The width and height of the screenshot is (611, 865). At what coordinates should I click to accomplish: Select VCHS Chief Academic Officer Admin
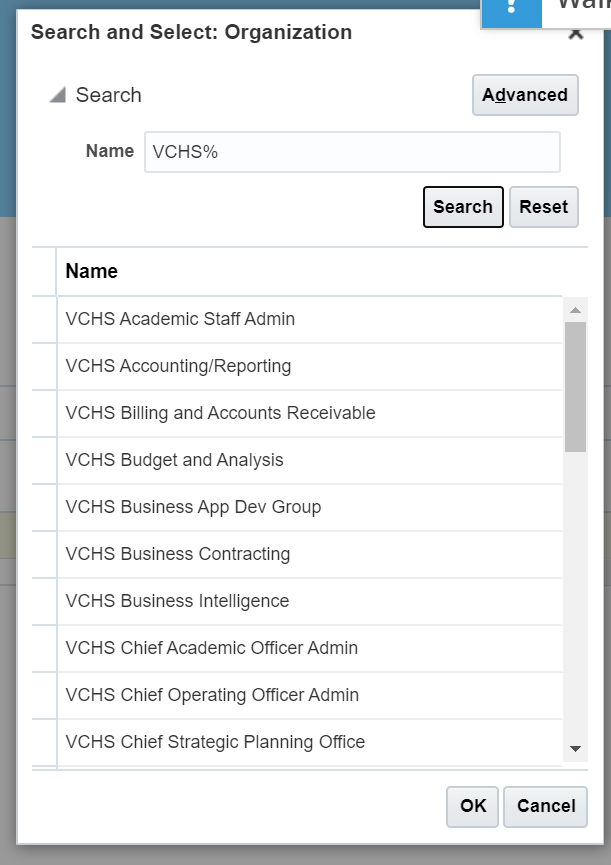(x=211, y=648)
